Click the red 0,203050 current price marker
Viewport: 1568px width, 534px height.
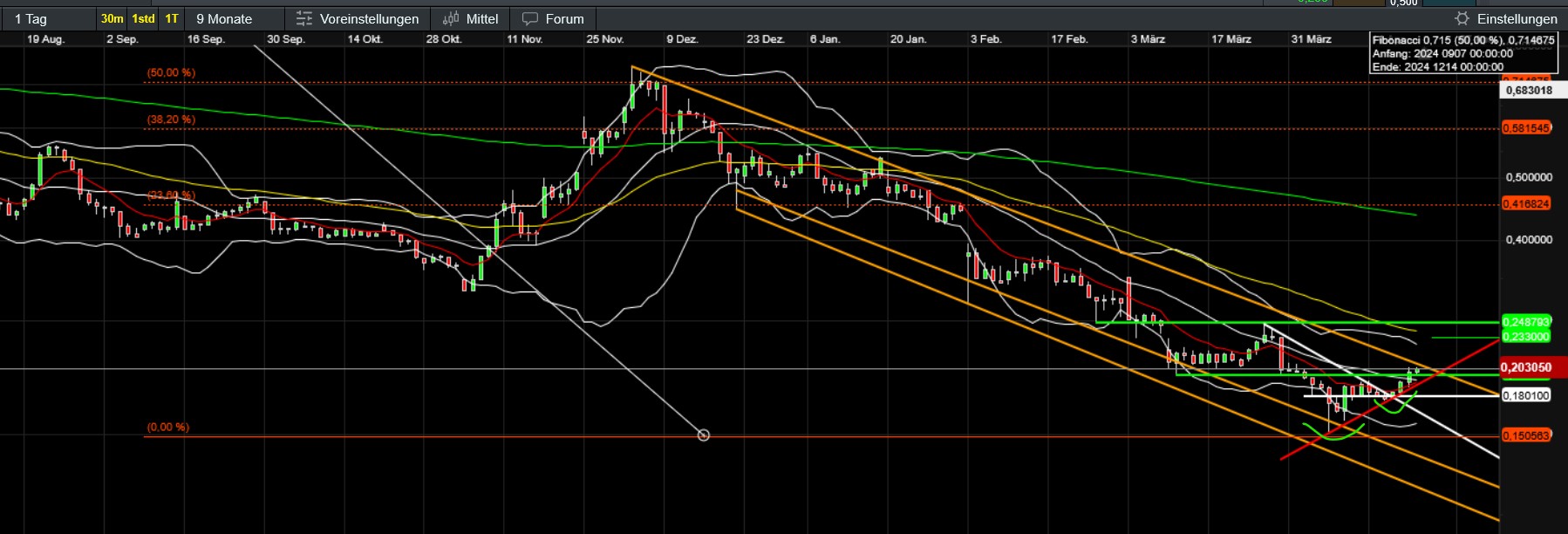coord(1532,367)
